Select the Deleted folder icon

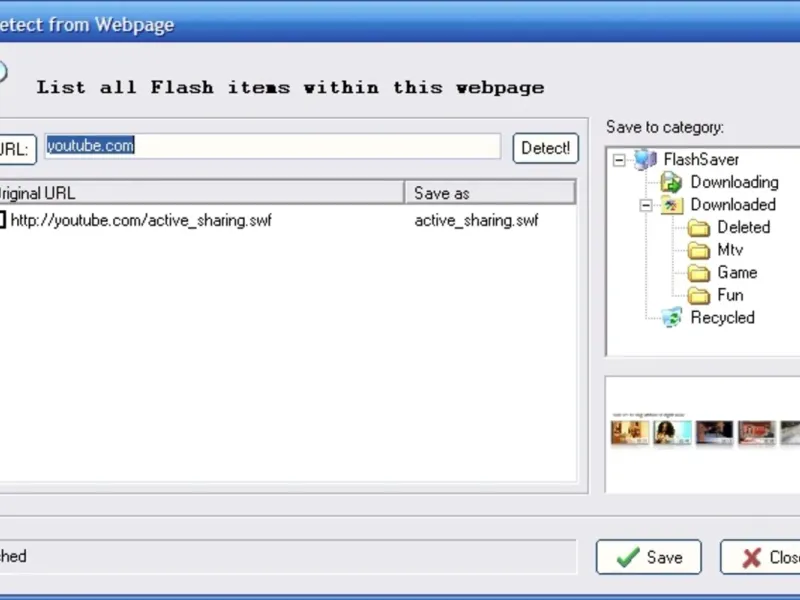(x=699, y=228)
